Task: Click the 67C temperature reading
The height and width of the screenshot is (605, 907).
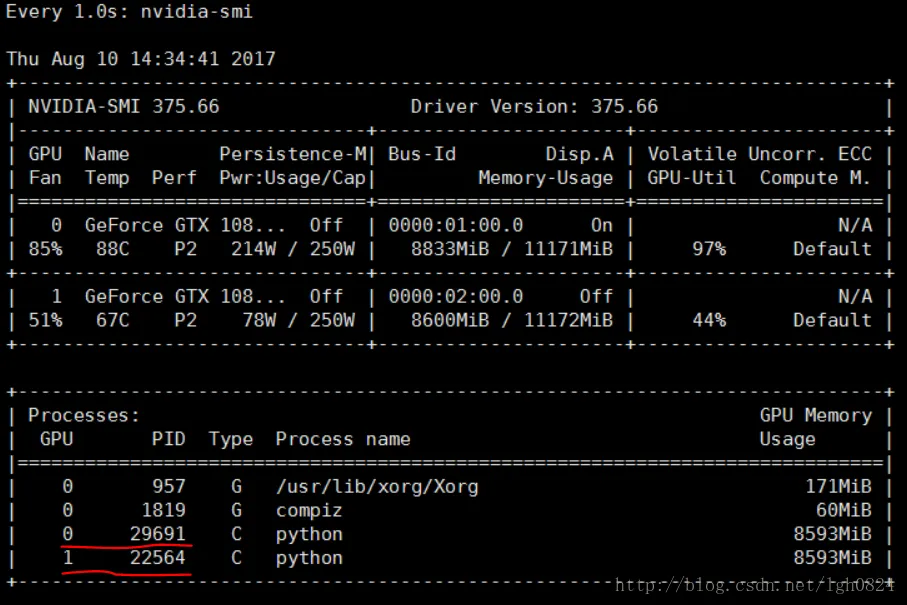Action: 113,320
